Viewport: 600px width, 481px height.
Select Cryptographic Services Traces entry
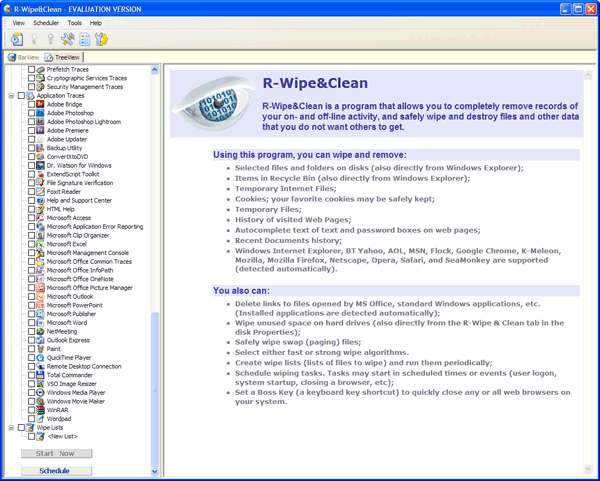coord(87,78)
